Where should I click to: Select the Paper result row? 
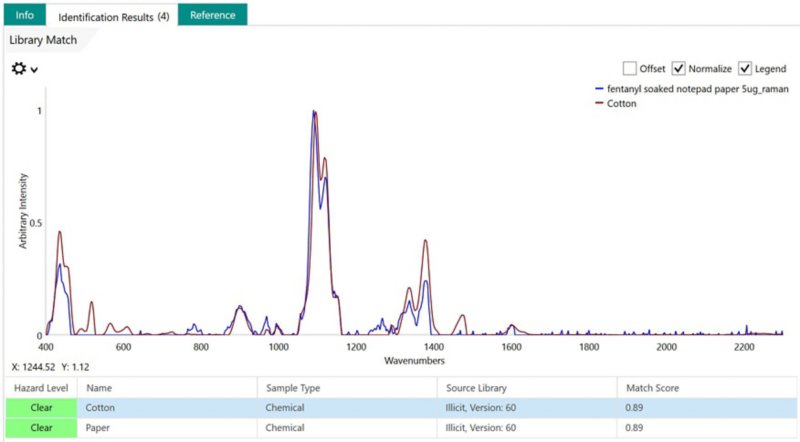click(x=401, y=428)
